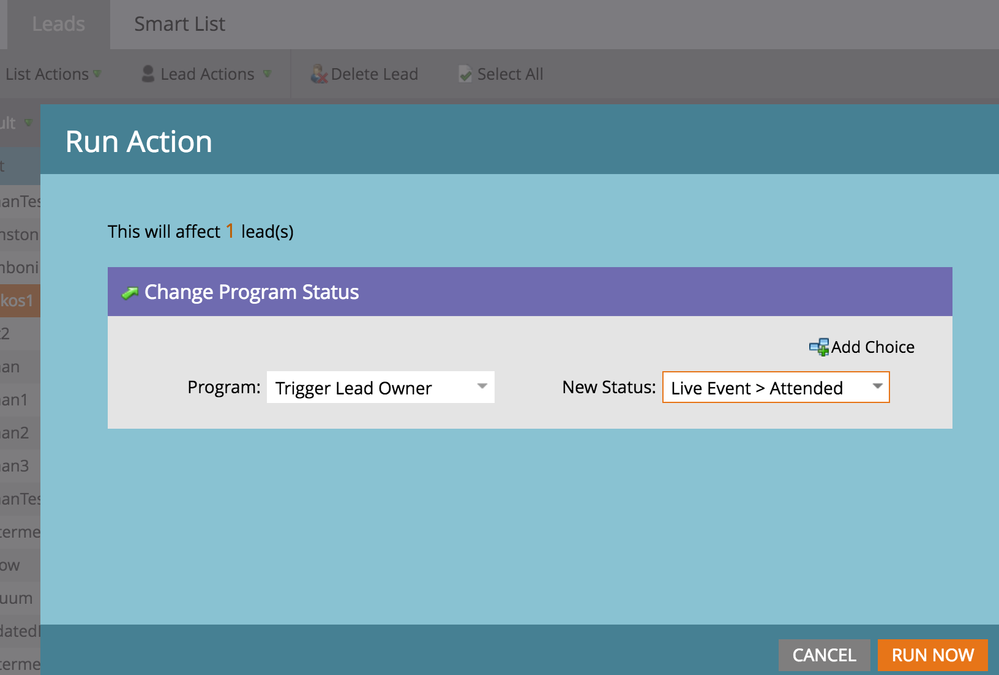Click the Select All checkmark icon
Viewport: 999px width, 675px height.
[465, 74]
